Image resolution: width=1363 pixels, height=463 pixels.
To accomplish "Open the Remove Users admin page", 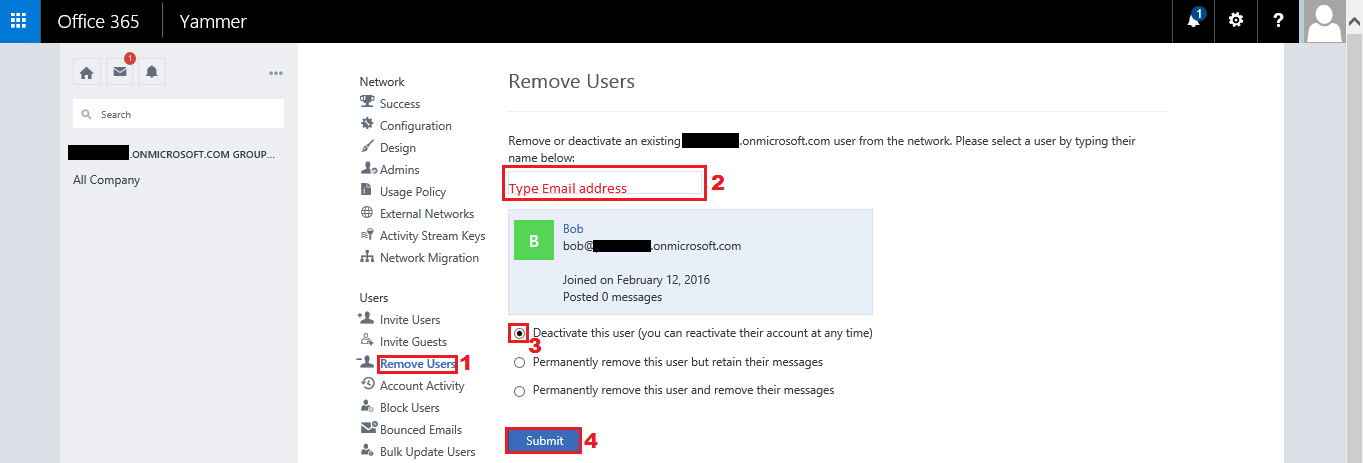I will click(417, 364).
